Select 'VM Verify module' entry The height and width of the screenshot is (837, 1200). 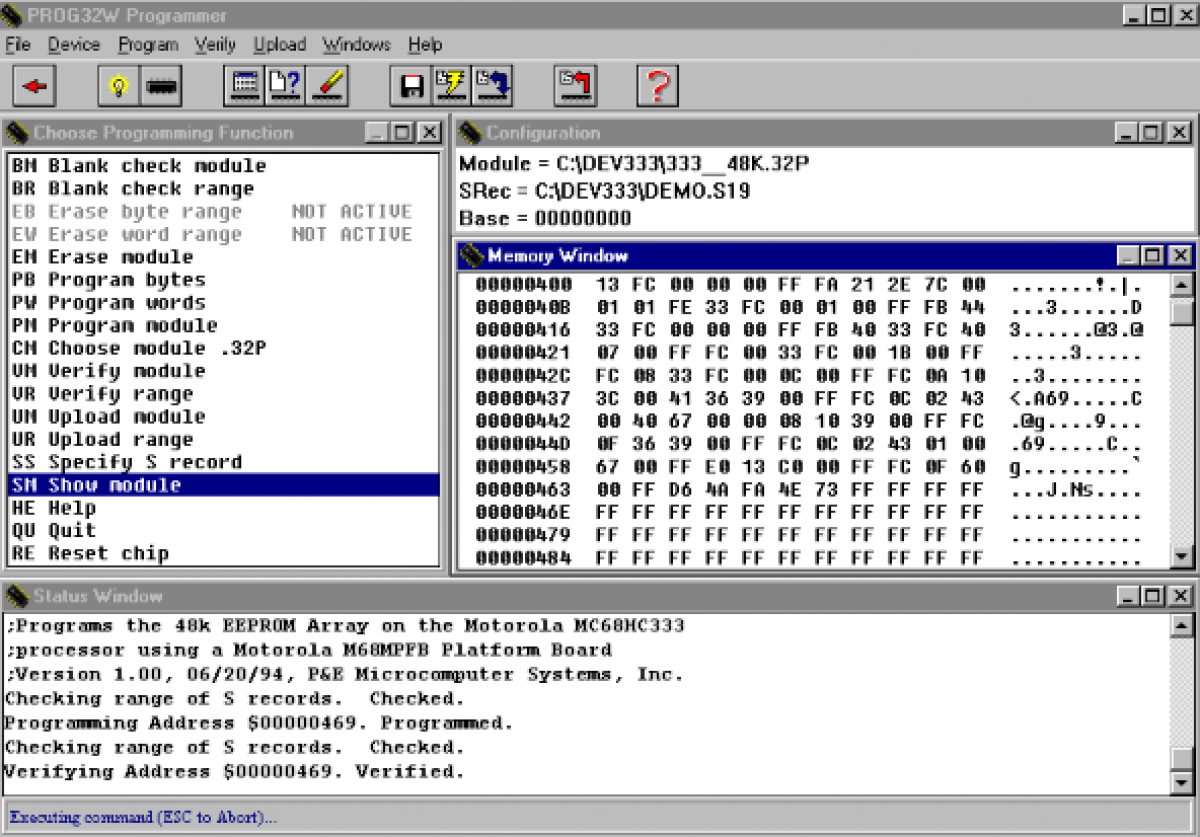coord(108,371)
